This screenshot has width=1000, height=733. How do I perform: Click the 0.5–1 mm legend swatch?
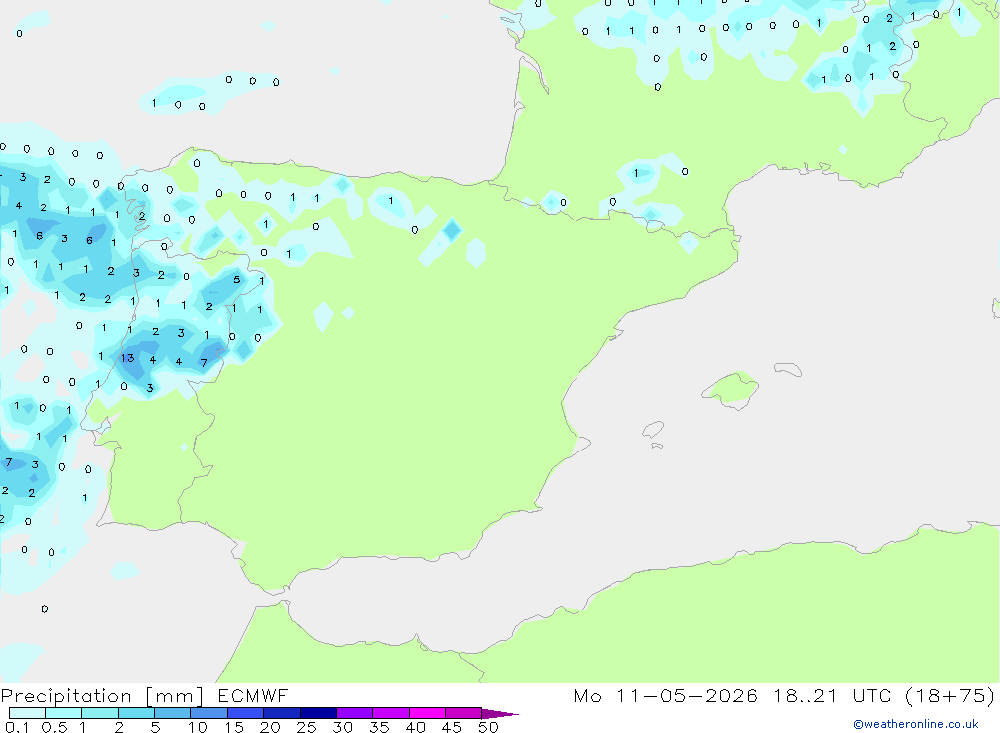tap(64, 713)
